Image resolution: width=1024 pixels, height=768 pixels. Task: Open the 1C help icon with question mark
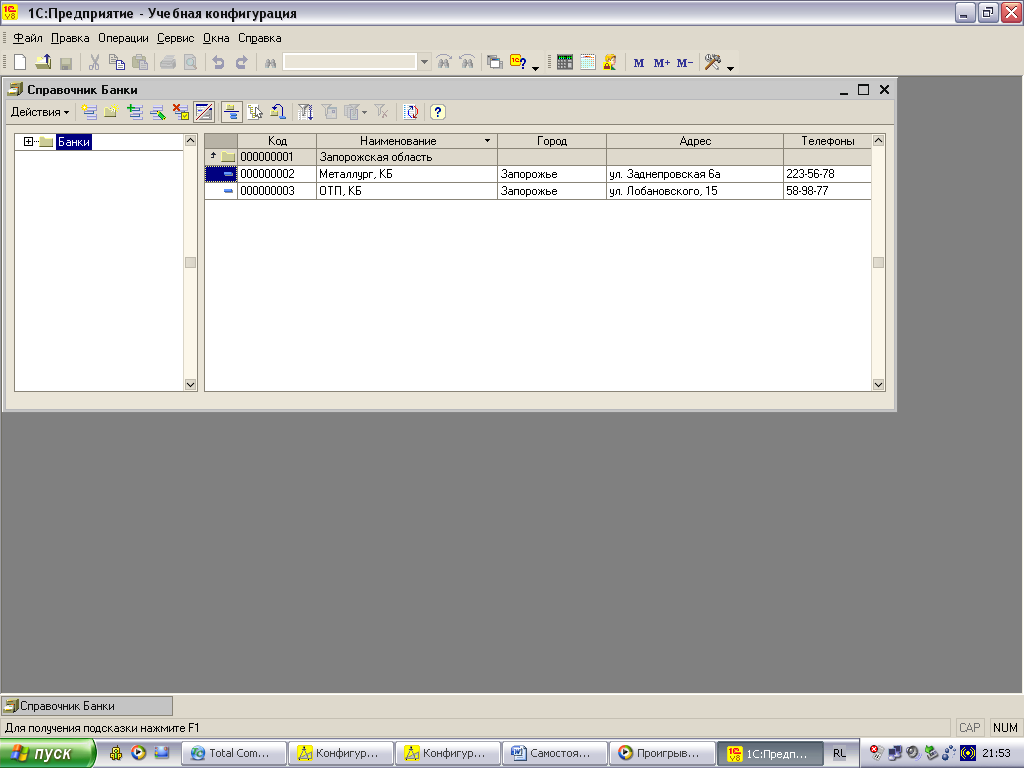(518, 63)
